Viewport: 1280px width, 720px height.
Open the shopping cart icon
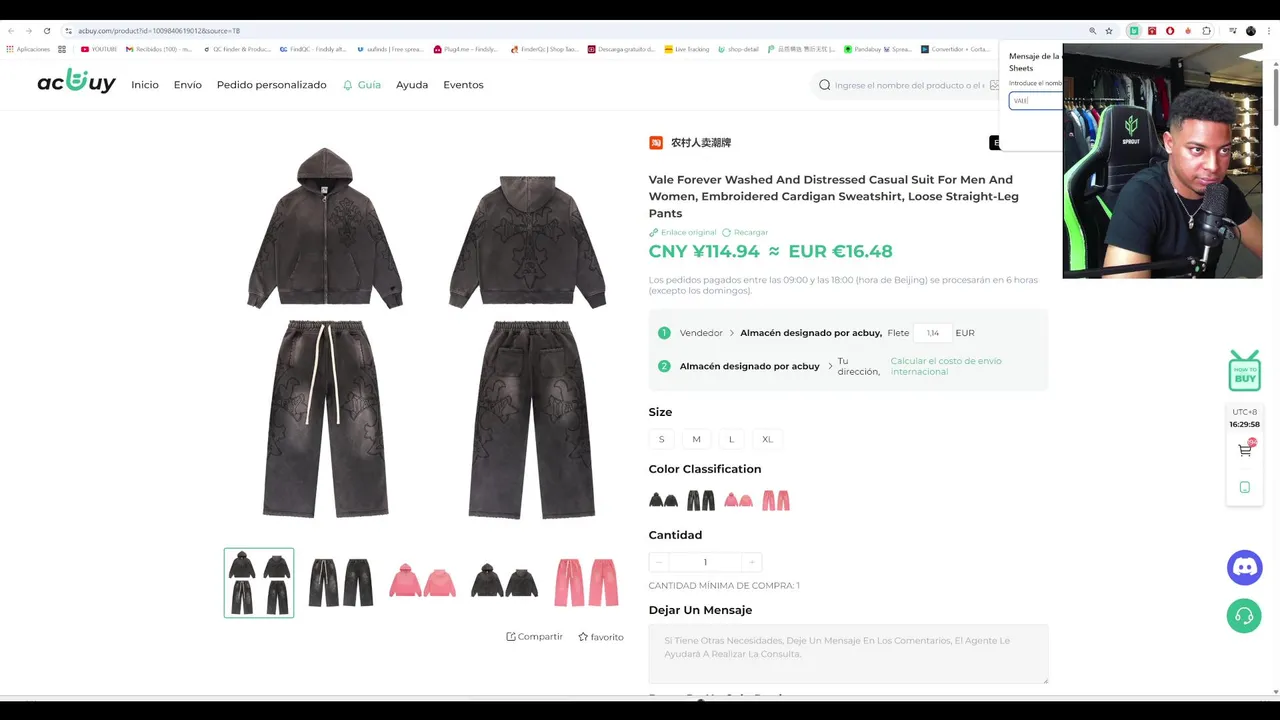point(1245,450)
